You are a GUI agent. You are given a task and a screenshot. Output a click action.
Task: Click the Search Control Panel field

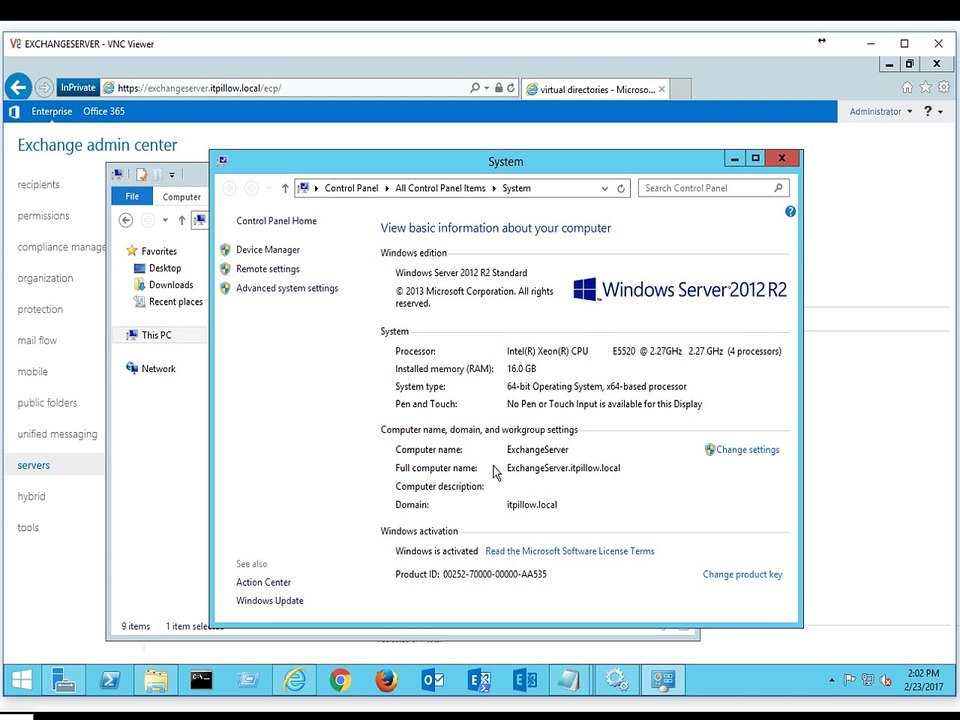(713, 188)
